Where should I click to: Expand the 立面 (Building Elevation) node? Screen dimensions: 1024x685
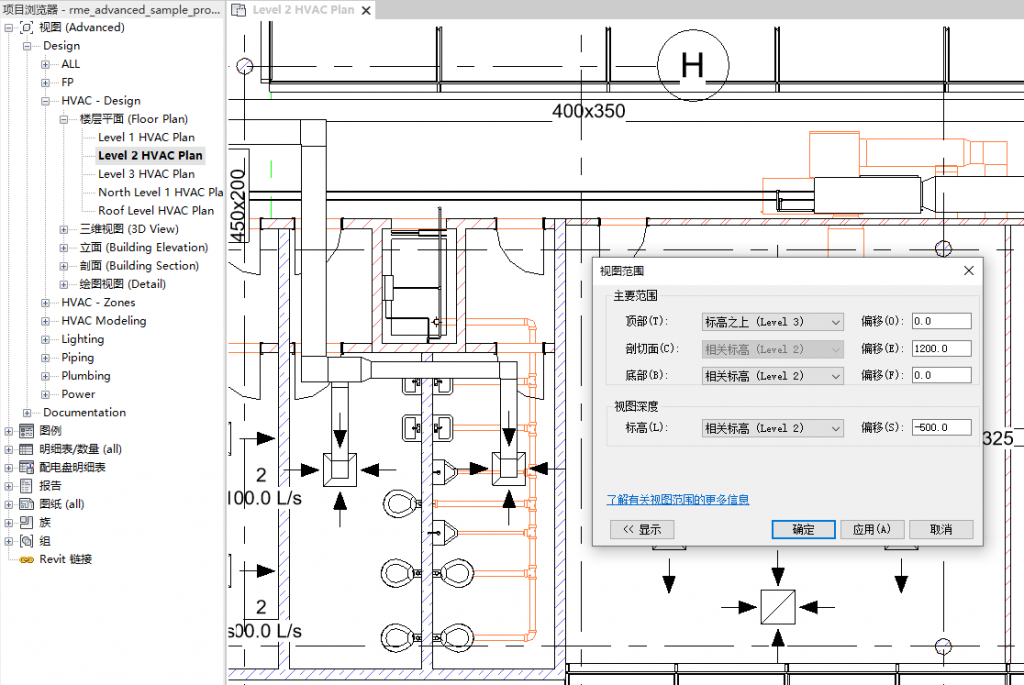click(63, 247)
